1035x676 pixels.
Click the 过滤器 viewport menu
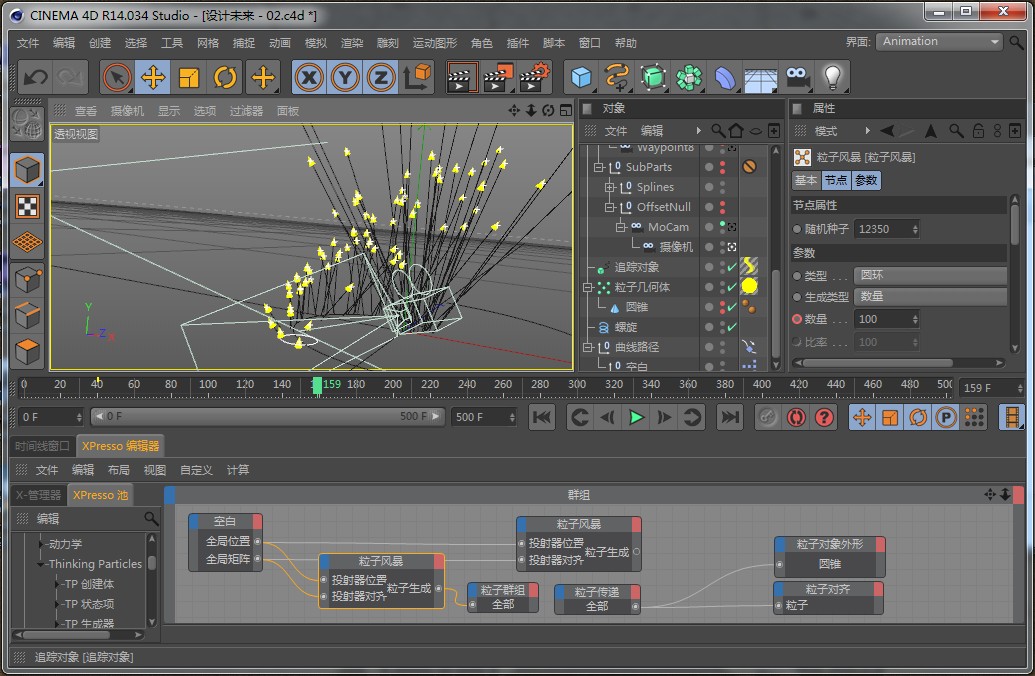tap(246, 111)
